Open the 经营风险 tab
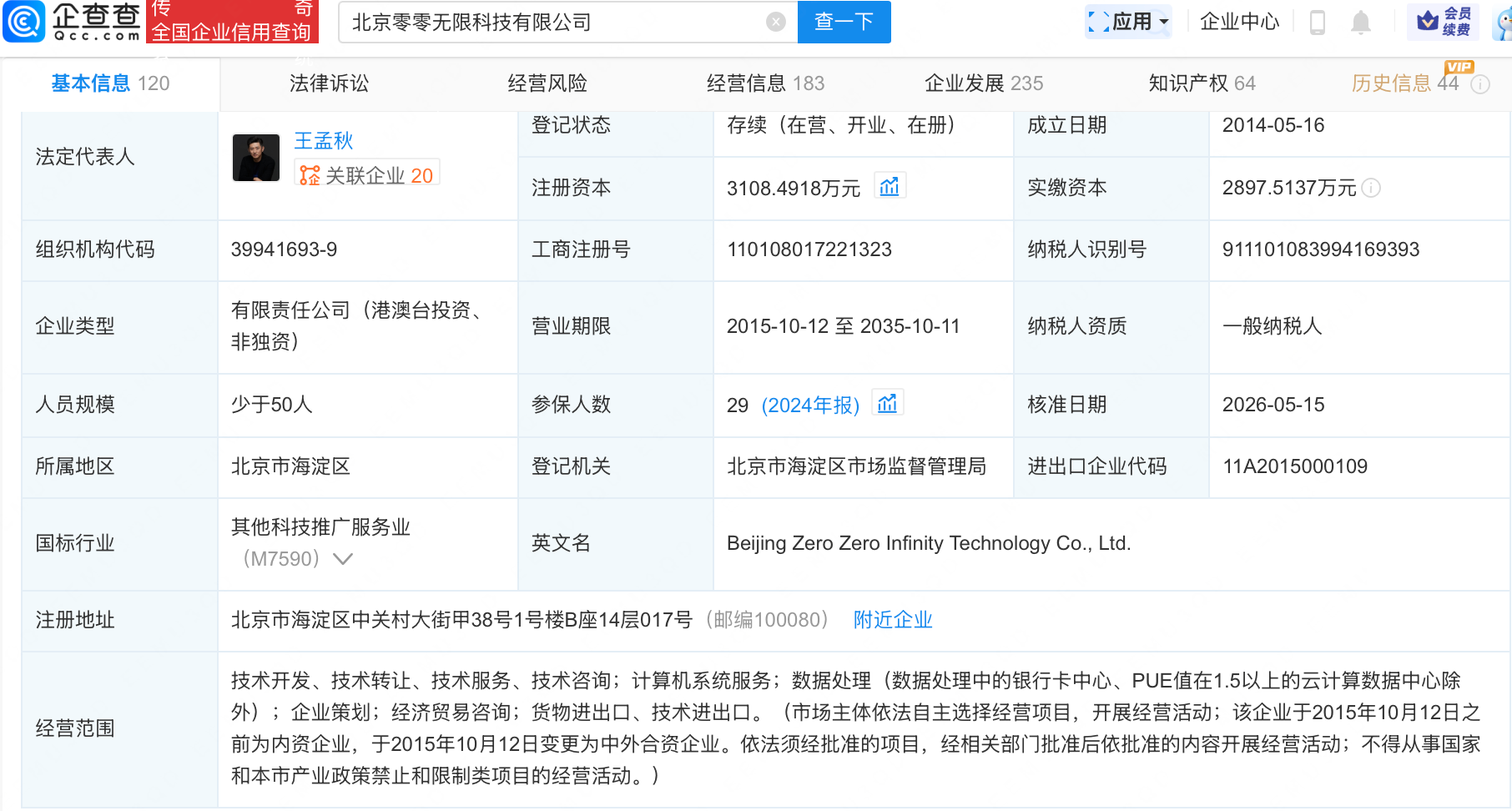1512x811 pixels. click(547, 83)
